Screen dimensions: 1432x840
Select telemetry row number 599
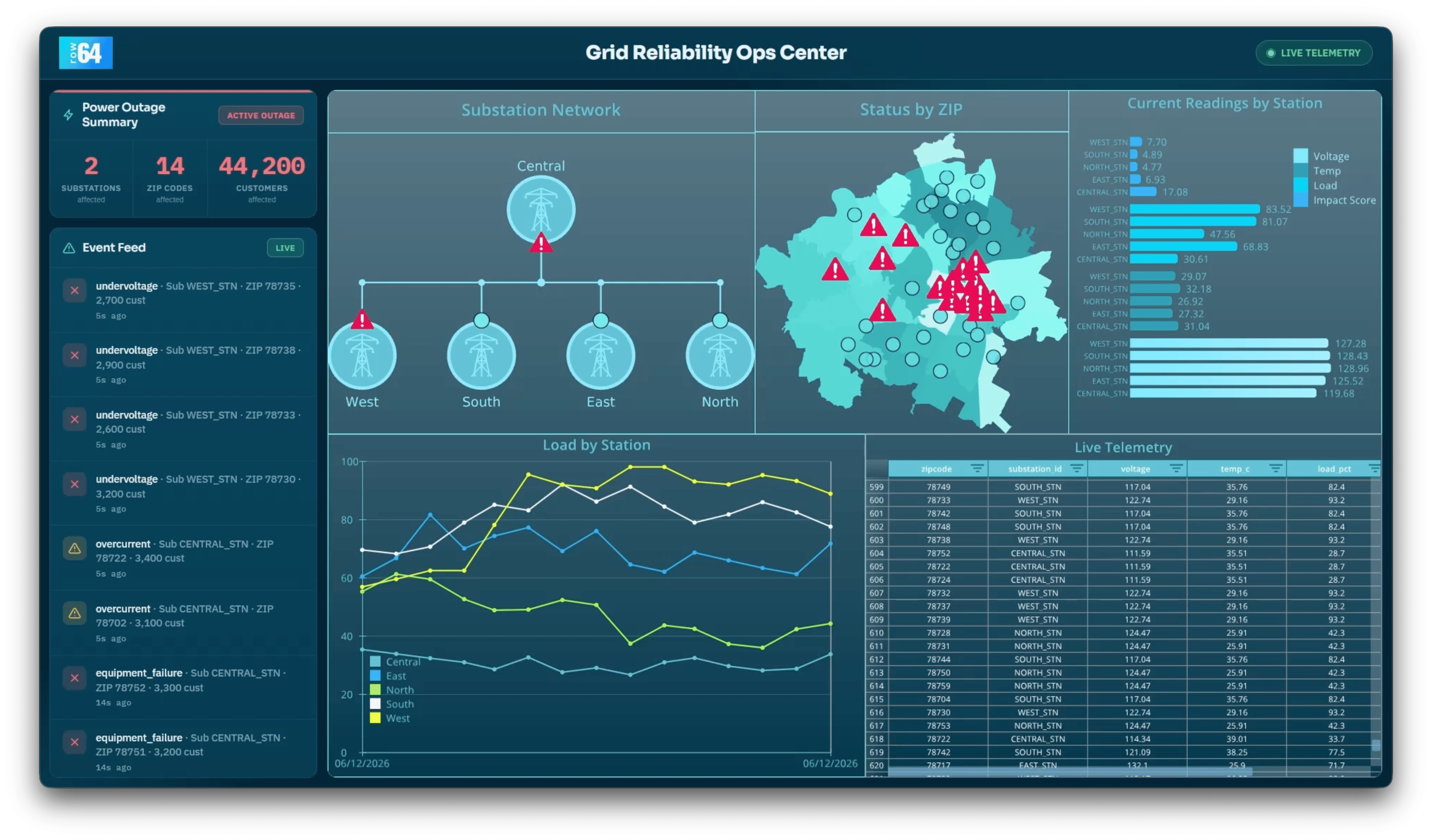(876, 487)
